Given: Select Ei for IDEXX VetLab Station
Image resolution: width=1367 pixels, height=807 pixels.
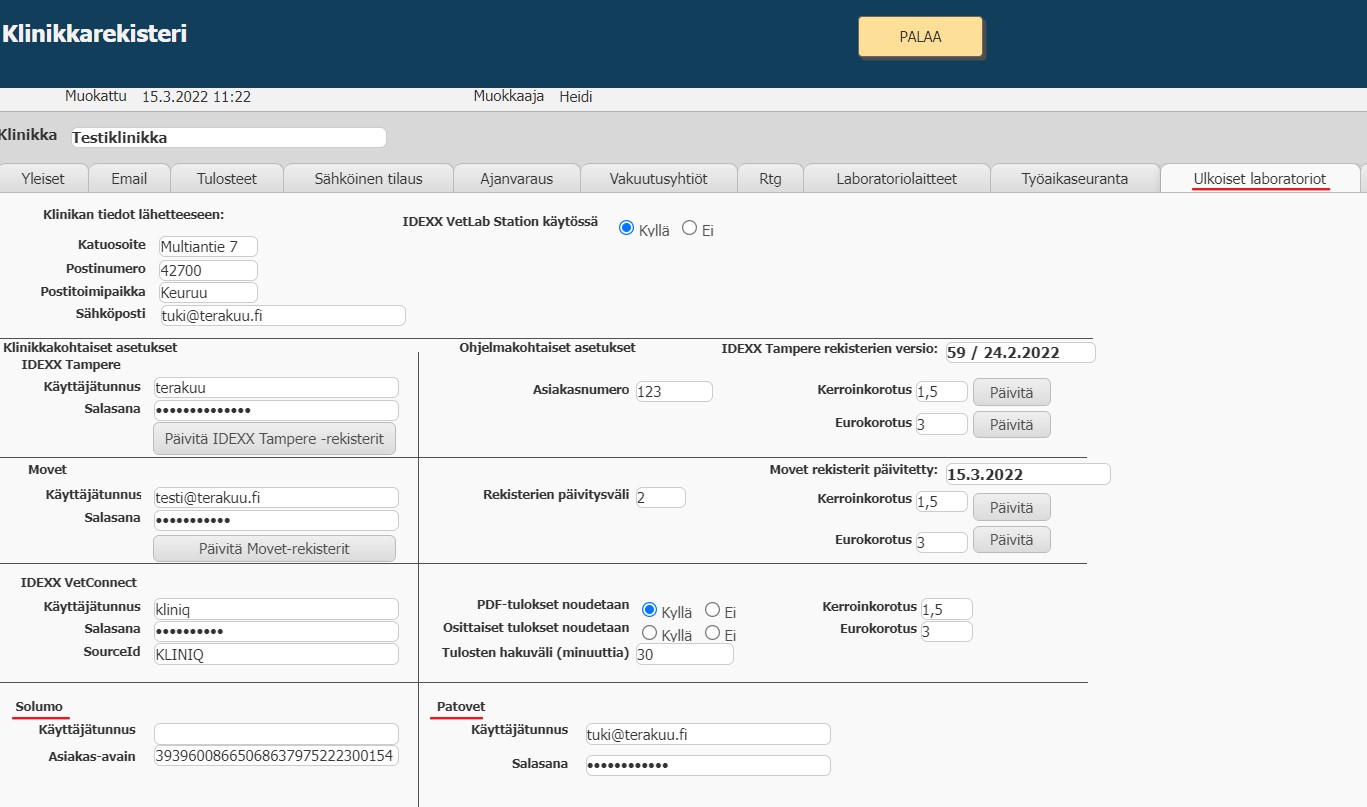Looking at the screenshot, I should pyautogui.click(x=689, y=228).
